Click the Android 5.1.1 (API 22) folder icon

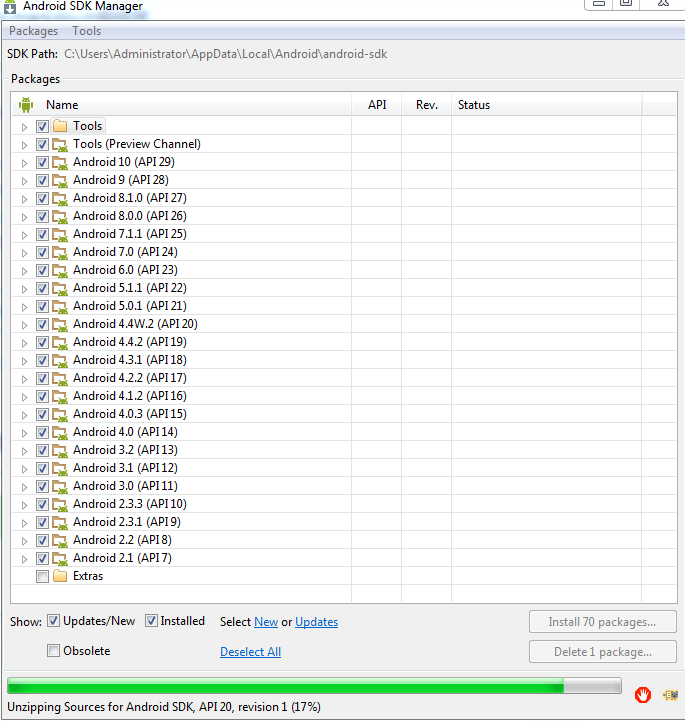(60, 288)
